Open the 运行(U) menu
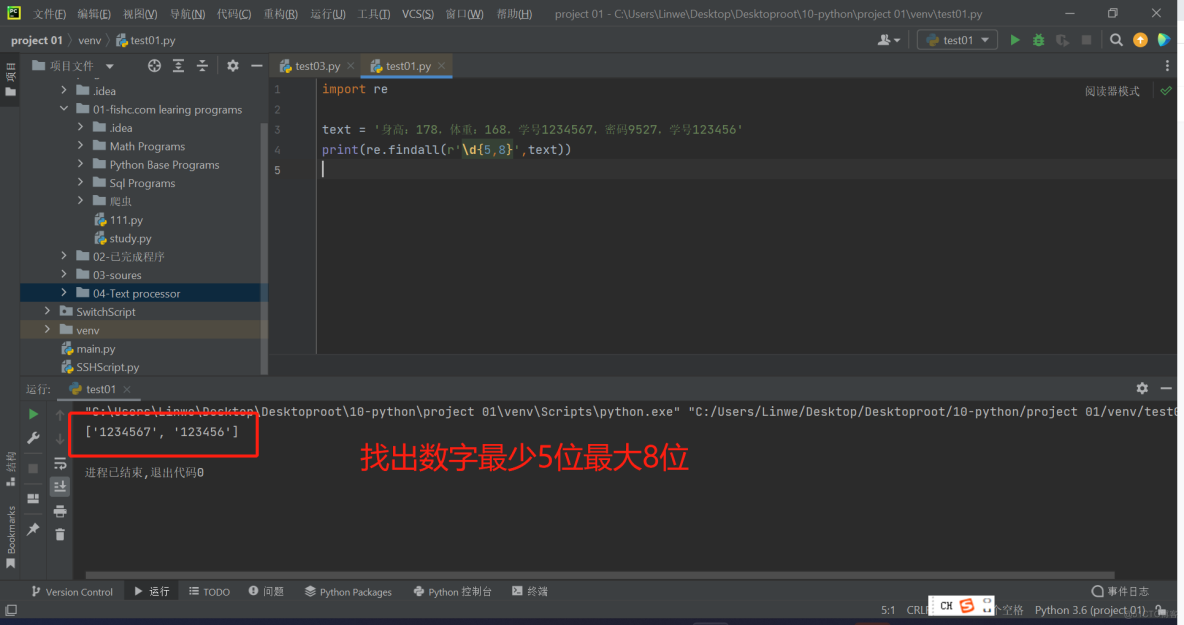This screenshot has width=1184, height=625. [328, 14]
